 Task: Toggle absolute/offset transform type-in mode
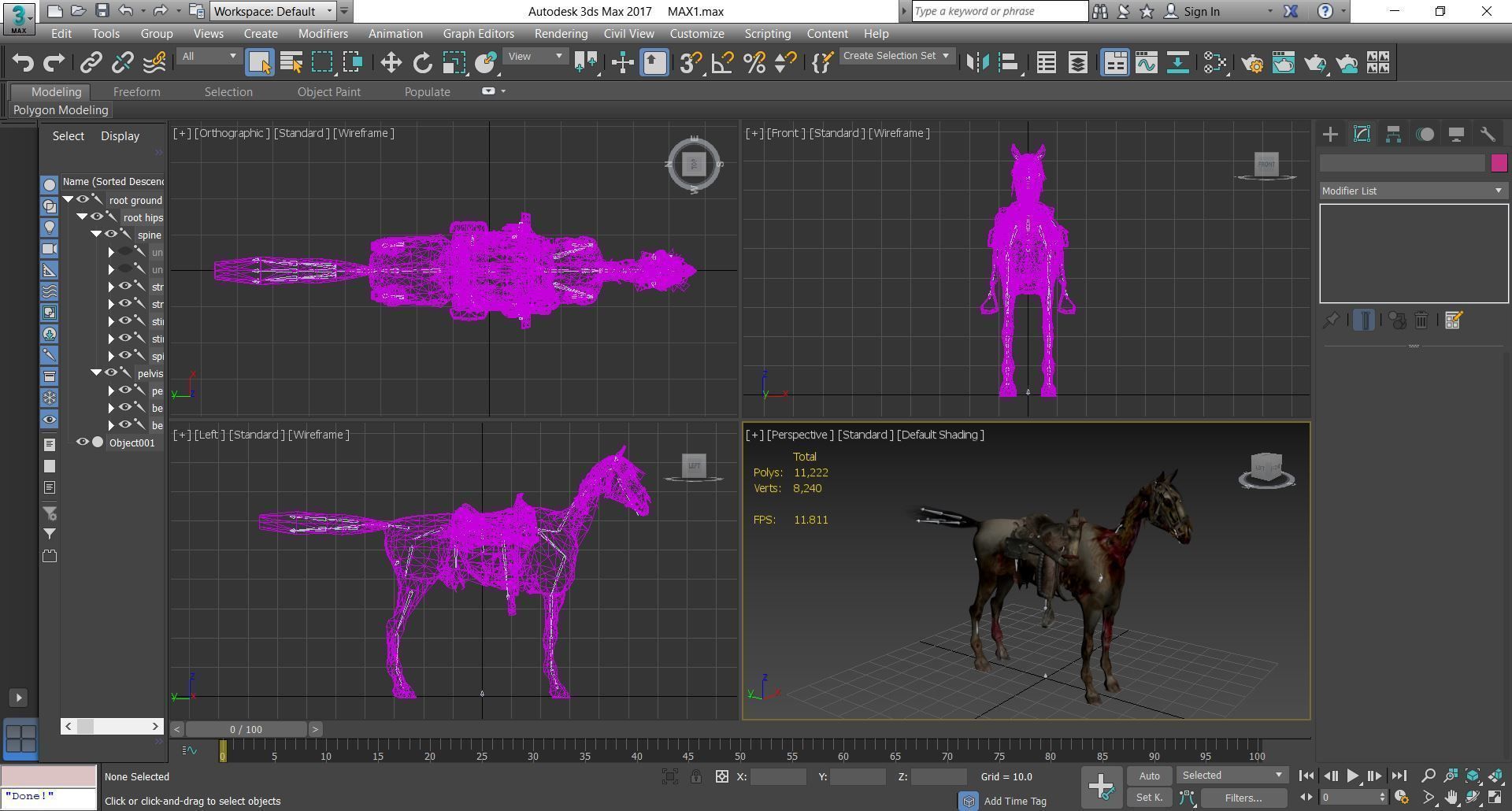(x=721, y=777)
